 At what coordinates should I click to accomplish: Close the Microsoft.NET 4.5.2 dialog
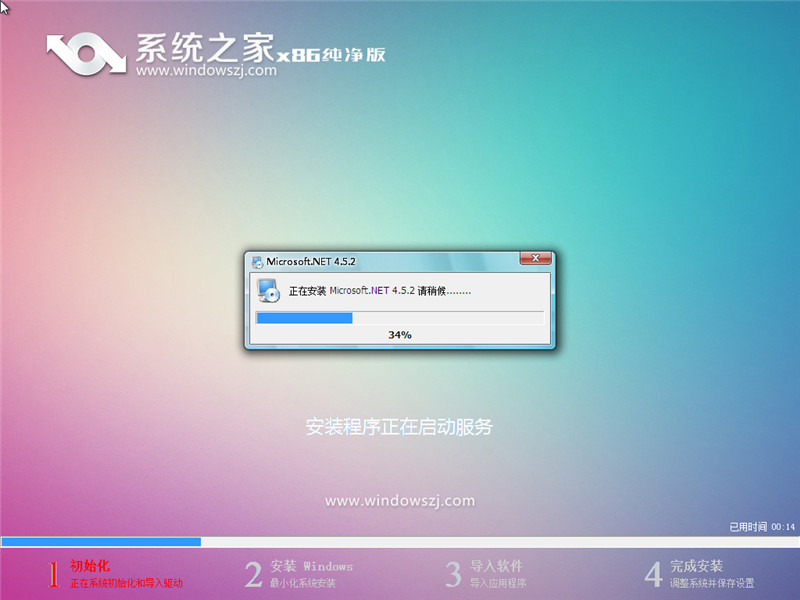[537, 258]
